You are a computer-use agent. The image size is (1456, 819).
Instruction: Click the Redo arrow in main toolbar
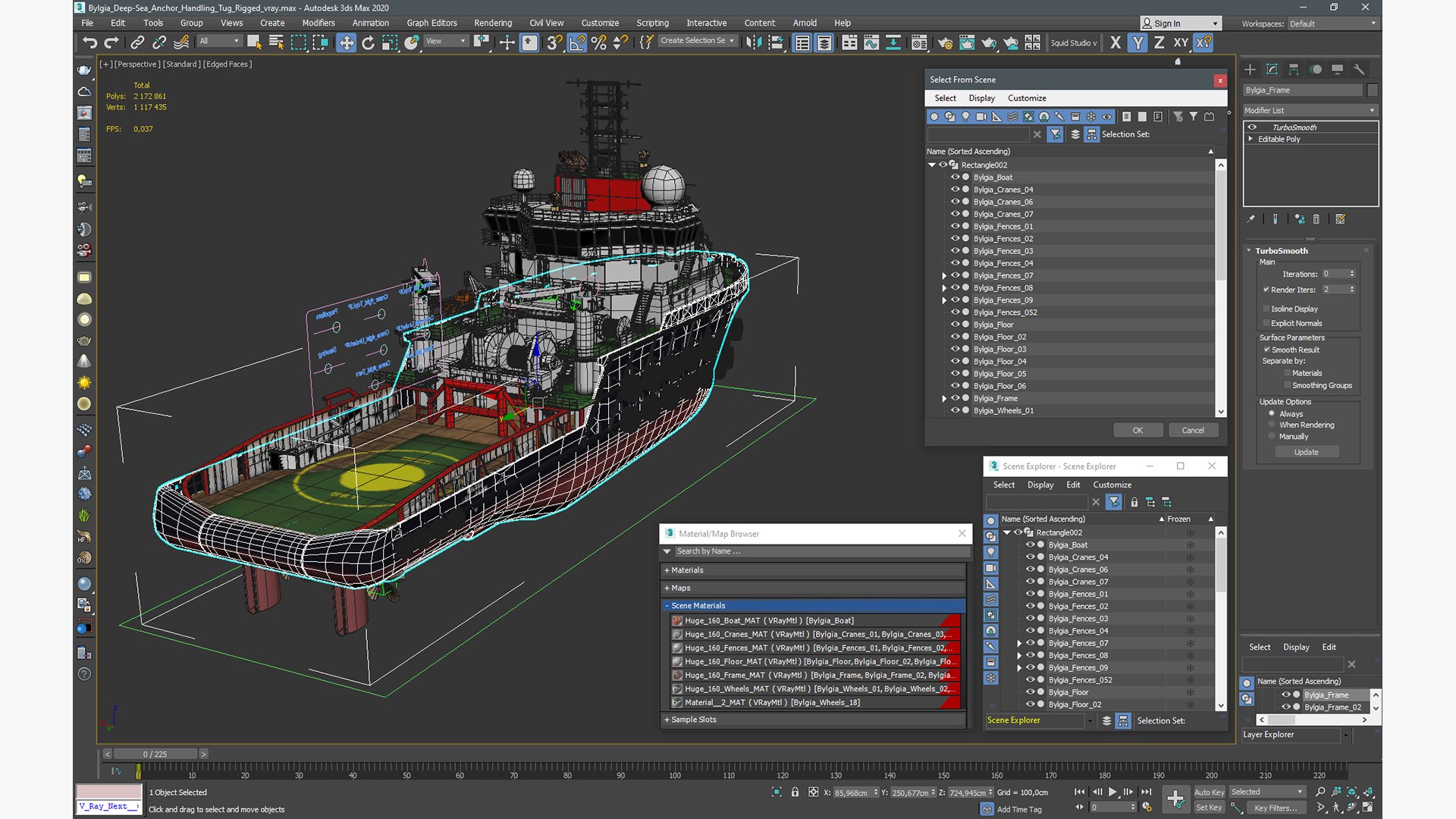pos(111,42)
